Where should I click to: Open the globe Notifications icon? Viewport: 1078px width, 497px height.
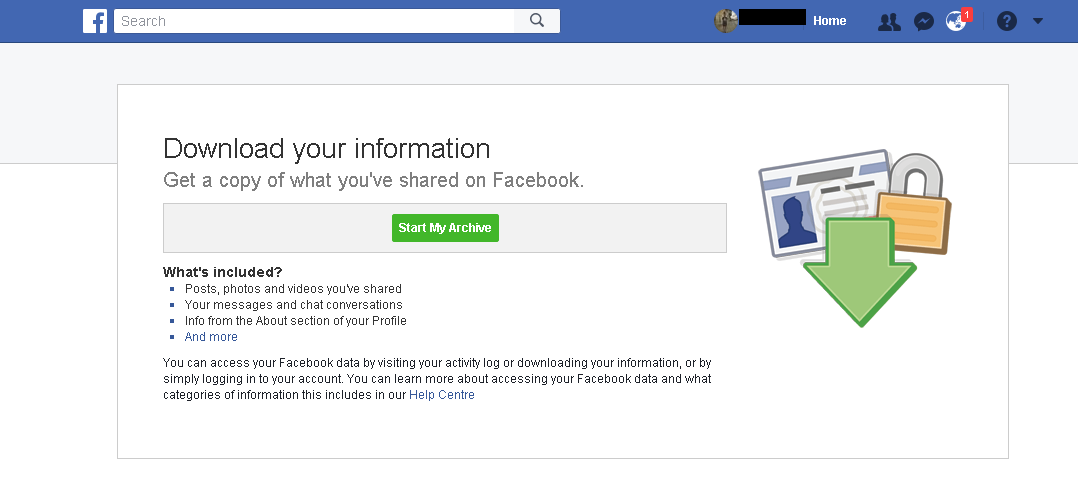pyautogui.click(x=956, y=21)
